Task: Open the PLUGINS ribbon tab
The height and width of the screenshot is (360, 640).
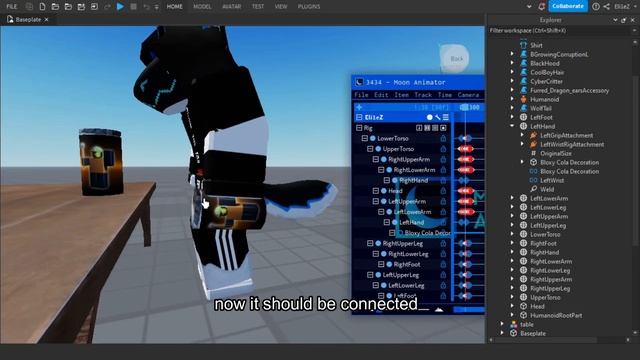Action: (x=309, y=7)
